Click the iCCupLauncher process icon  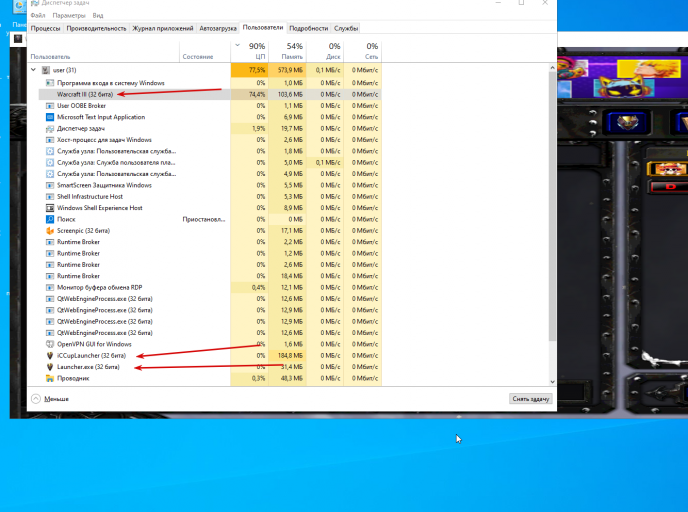pyautogui.click(x=50, y=355)
